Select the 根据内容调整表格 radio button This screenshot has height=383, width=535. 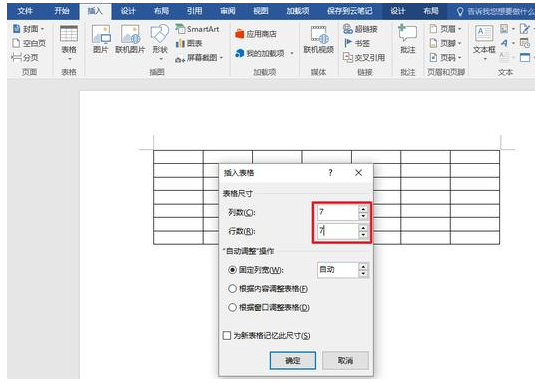232,289
